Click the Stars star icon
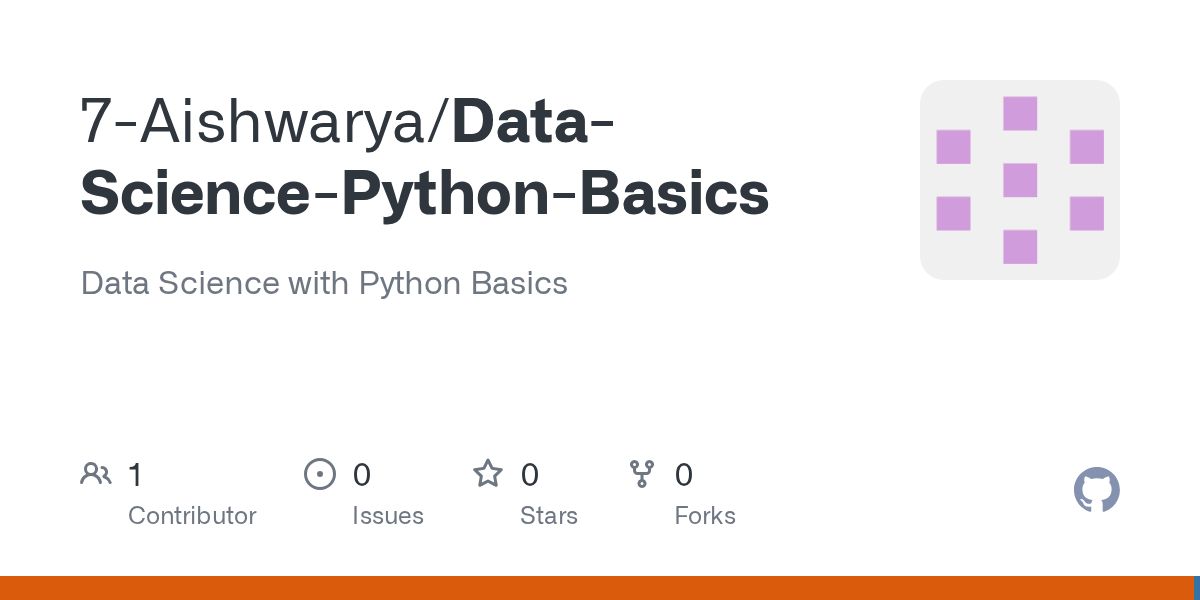 point(487,473)
